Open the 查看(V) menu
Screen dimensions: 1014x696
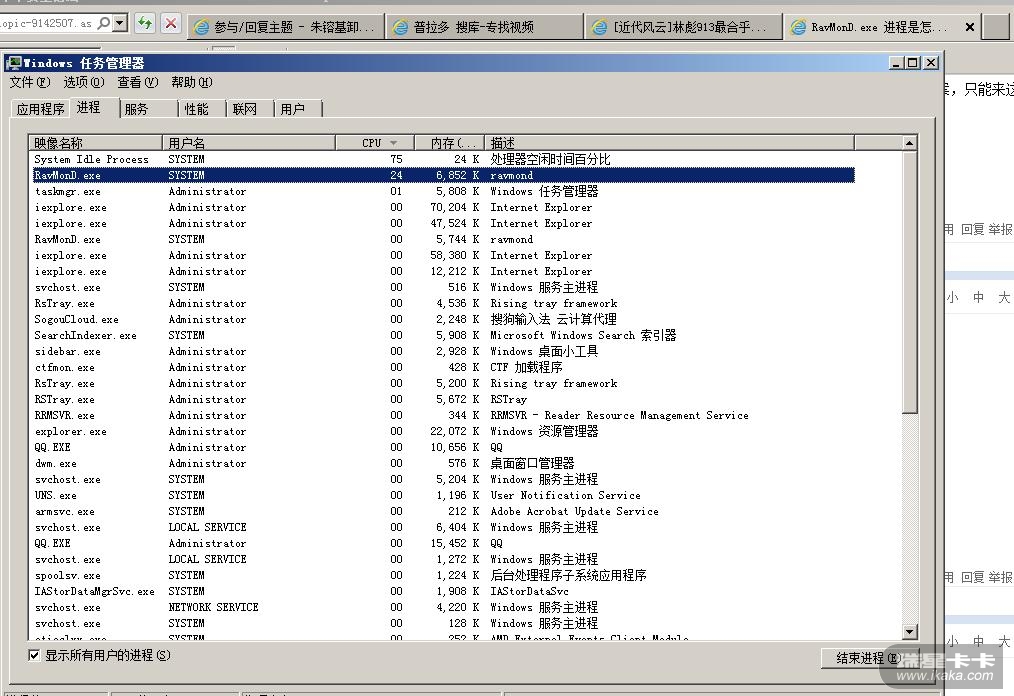point(138,82)
